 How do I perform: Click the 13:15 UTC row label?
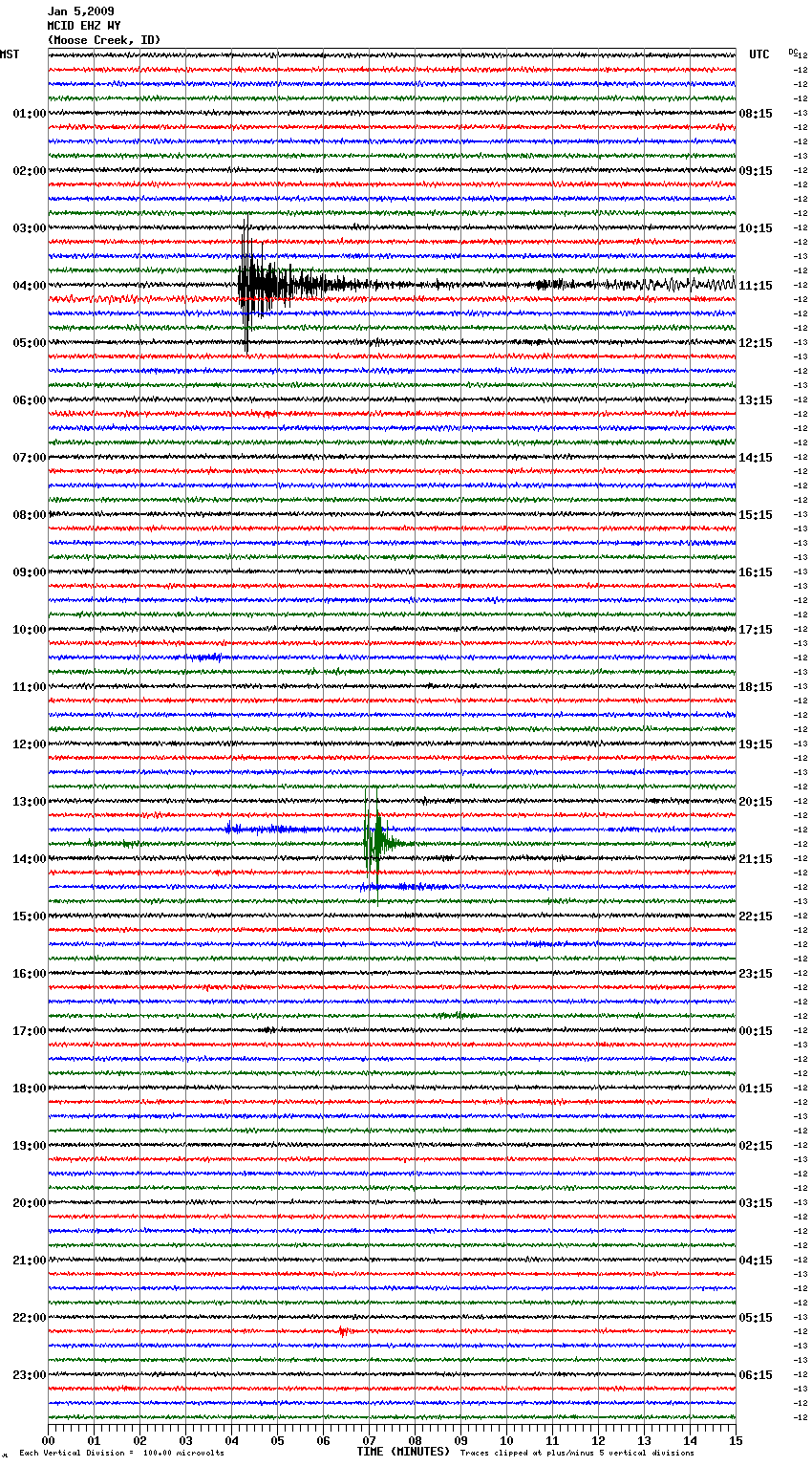756,400
